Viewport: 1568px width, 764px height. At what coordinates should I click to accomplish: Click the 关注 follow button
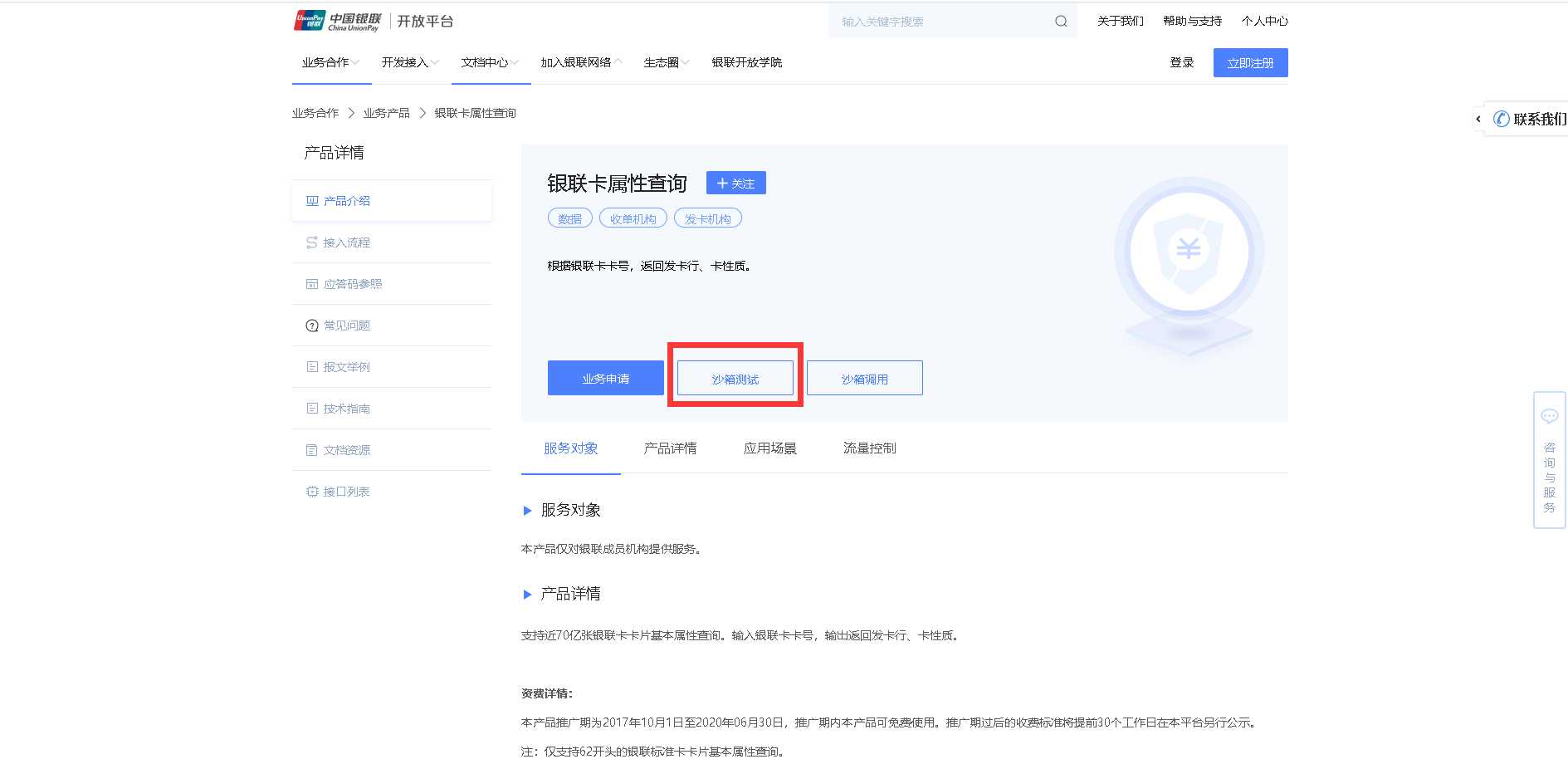(736, 183)
